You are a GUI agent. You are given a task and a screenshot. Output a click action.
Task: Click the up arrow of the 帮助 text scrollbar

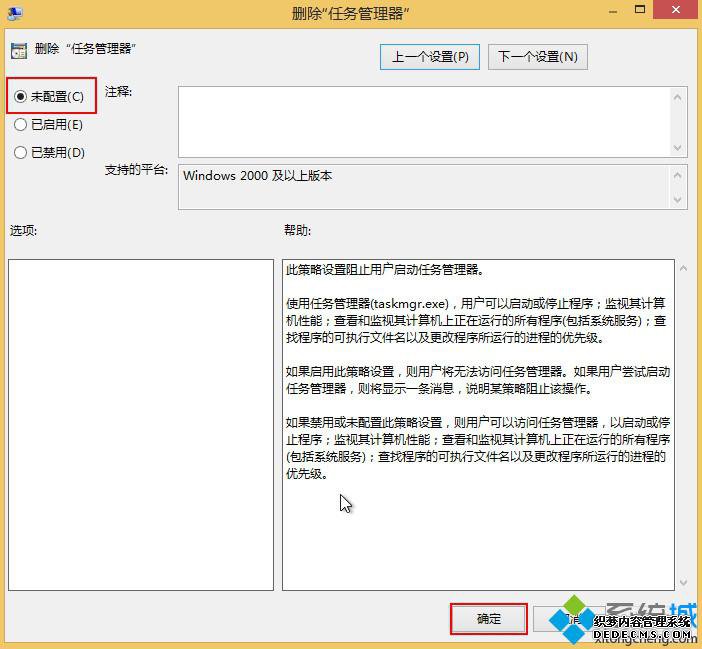tap(684, 269)
